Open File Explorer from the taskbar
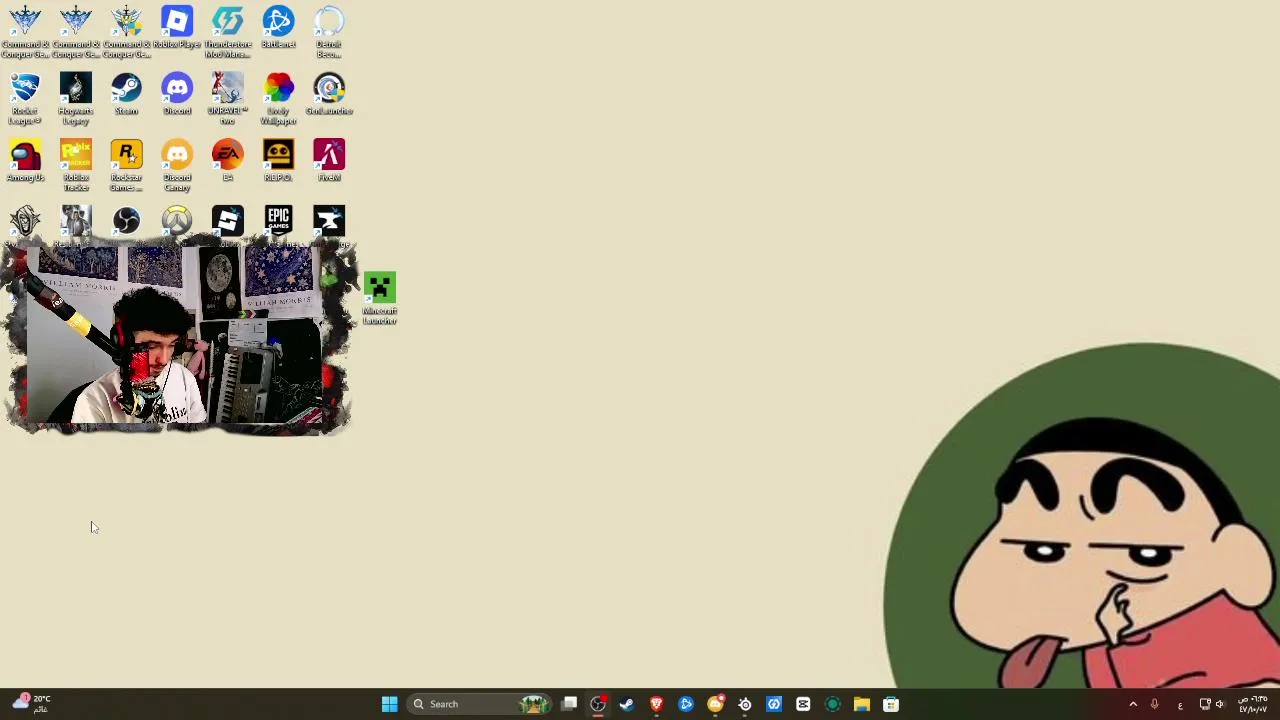The image size is (1280, 720). point(862,704)
